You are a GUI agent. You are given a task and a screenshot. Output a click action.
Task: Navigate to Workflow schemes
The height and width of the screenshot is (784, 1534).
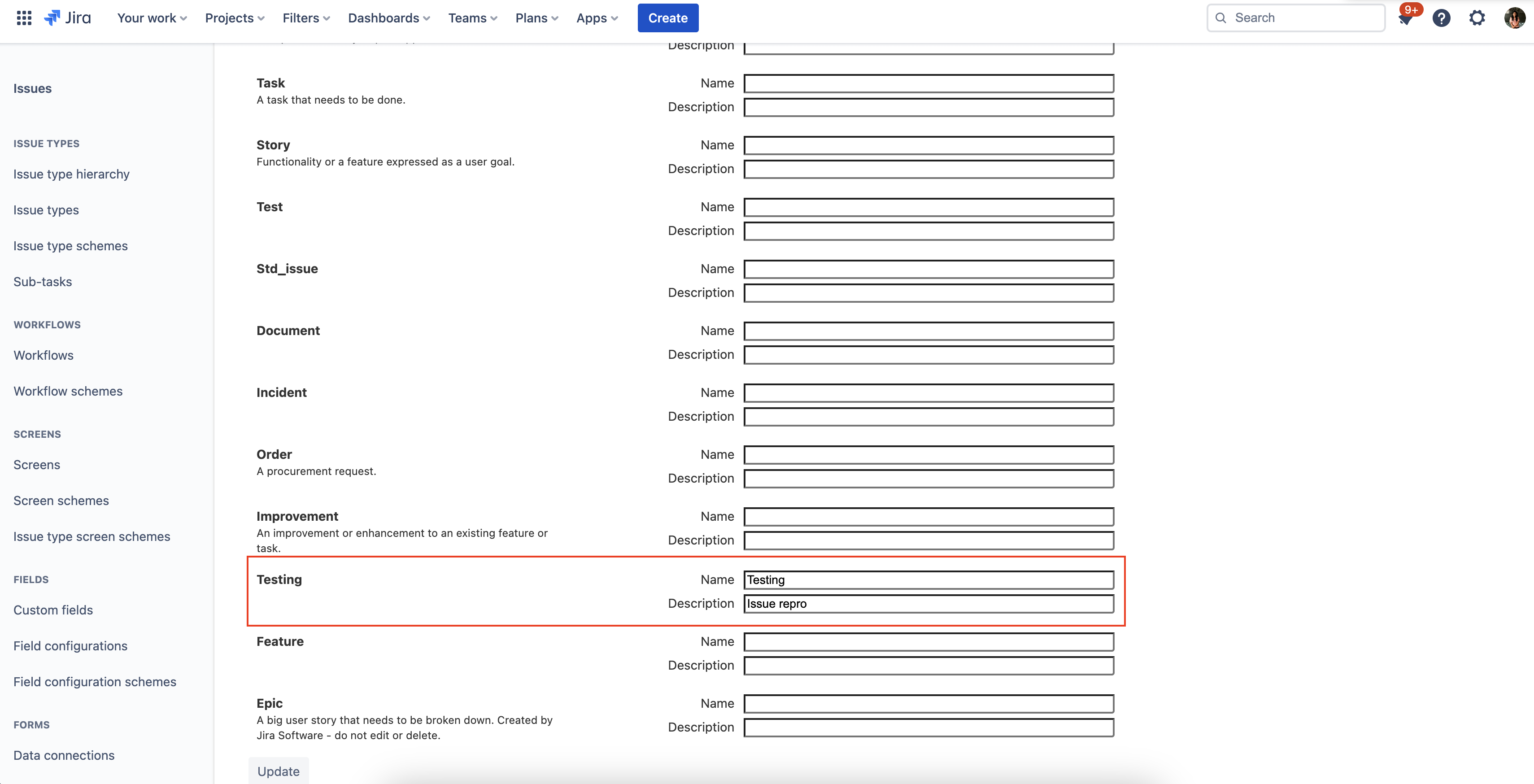(x=68, y=391)
